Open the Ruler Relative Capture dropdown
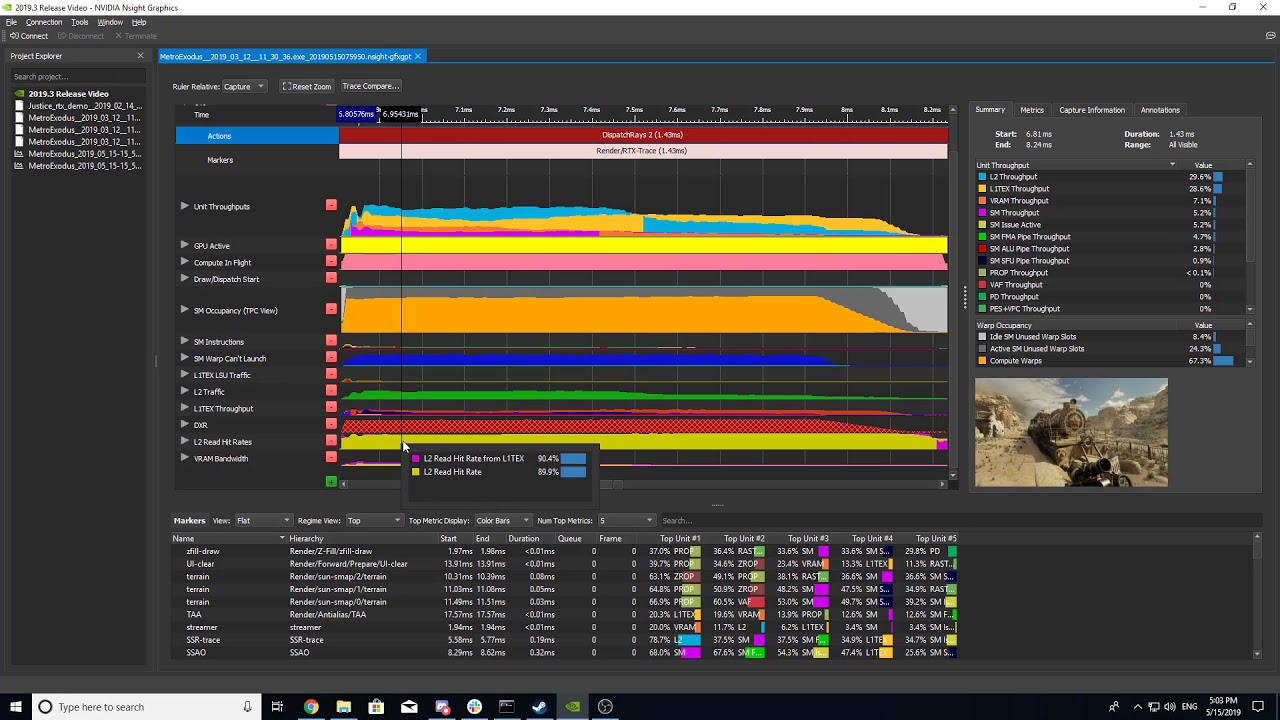 click(x=243, y=86)
